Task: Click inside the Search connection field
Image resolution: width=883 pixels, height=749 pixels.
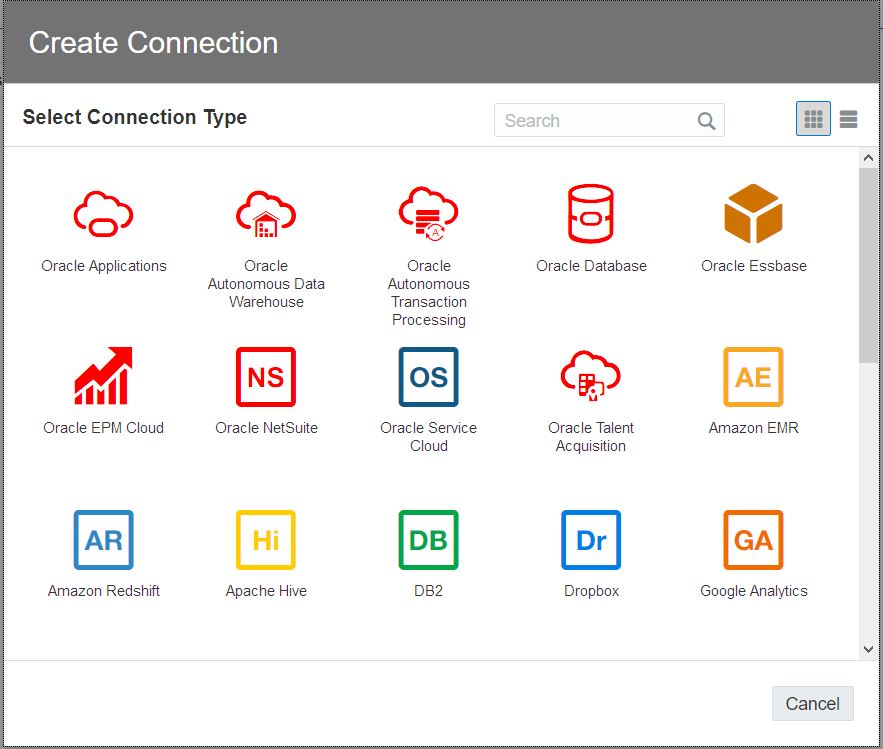Action: [595, 121]
